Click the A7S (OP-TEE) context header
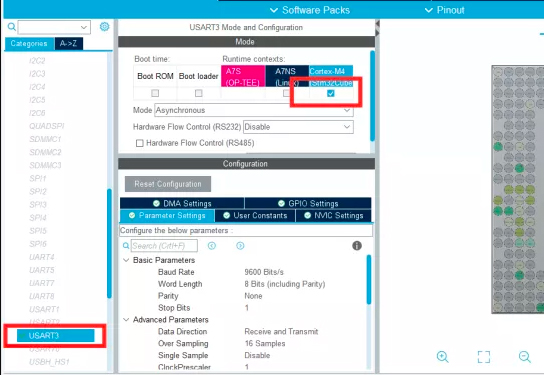Image resolution: width=544 pixels, height=375 pixels. [243, 76]
